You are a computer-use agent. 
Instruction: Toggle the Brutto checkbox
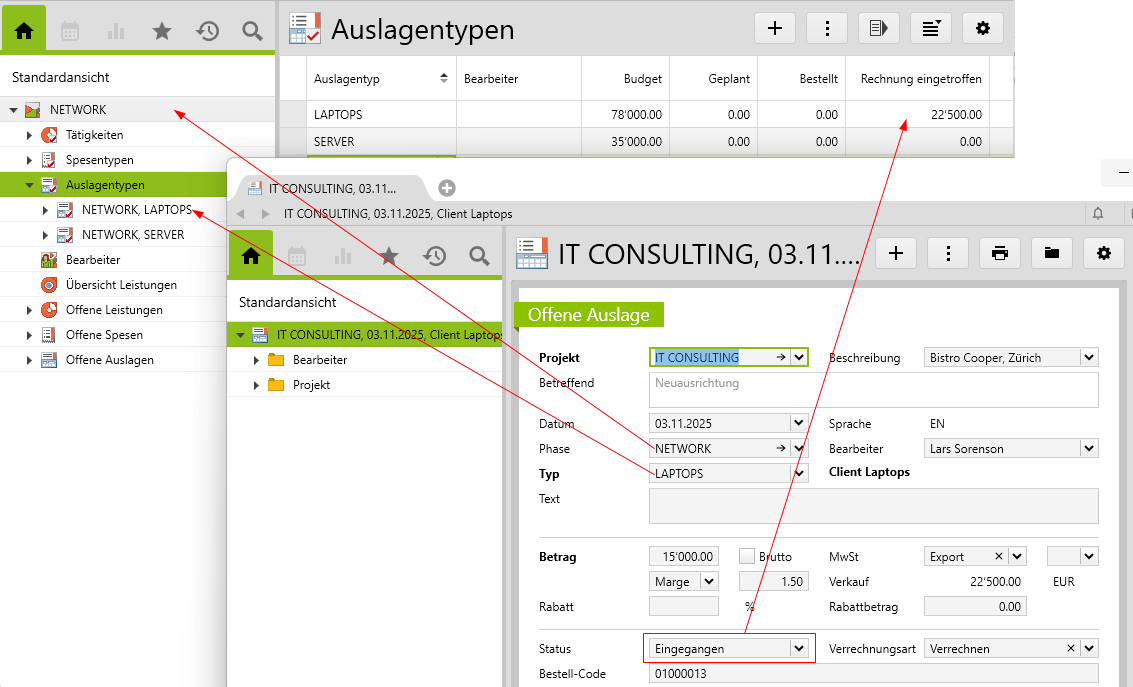(x=747, y=556)
